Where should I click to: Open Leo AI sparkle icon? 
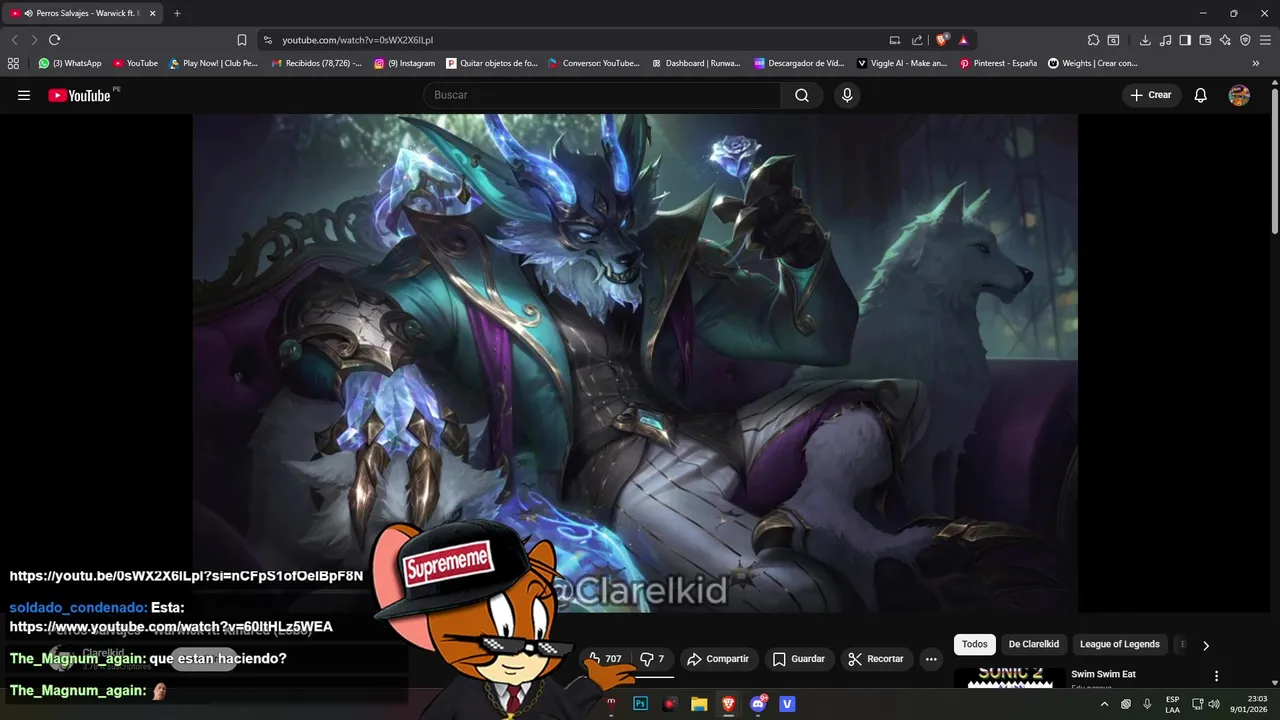tap(1225, 40)
